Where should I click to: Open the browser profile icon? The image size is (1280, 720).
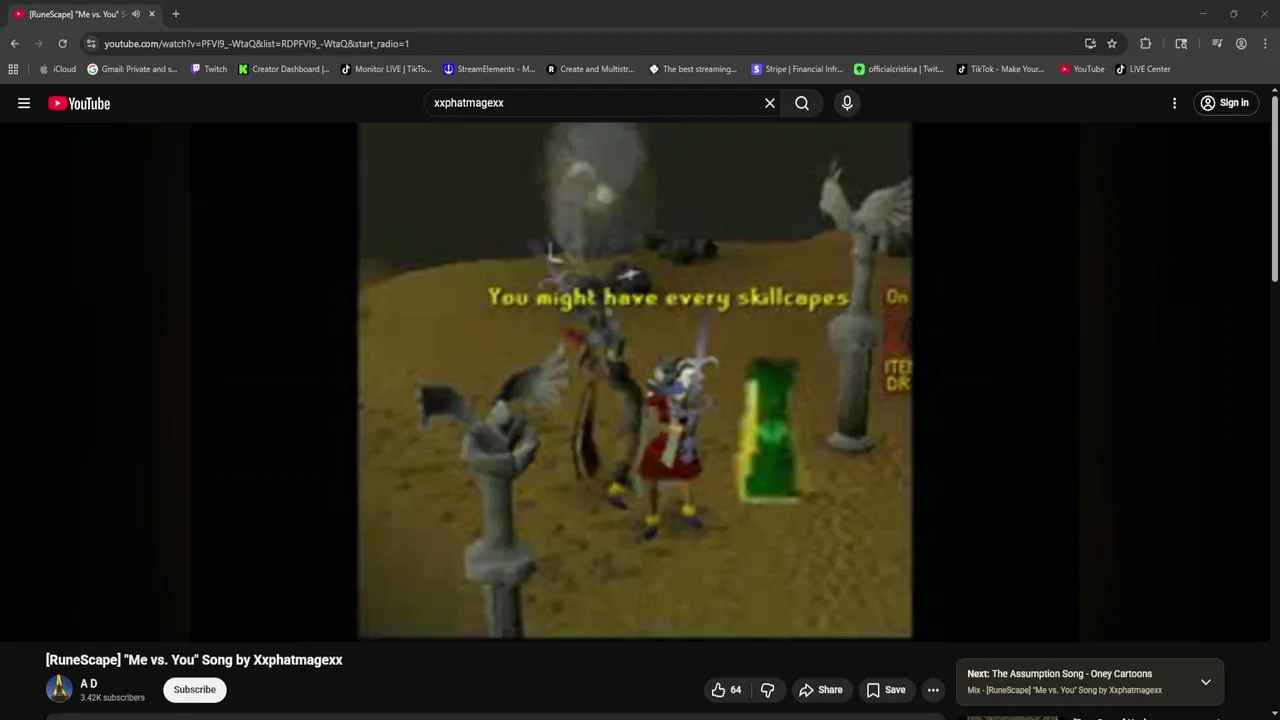pos(1241,44)
